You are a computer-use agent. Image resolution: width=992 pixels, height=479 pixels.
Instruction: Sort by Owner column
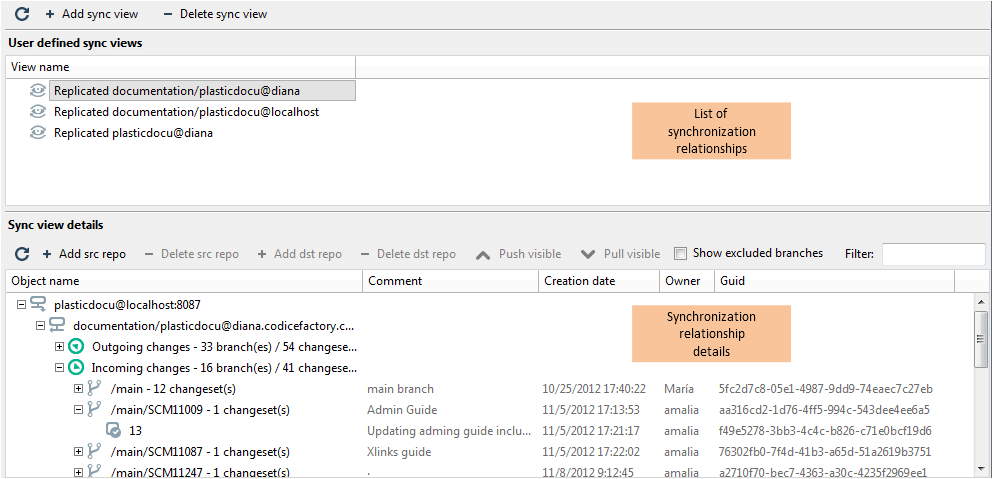(687, 281)
